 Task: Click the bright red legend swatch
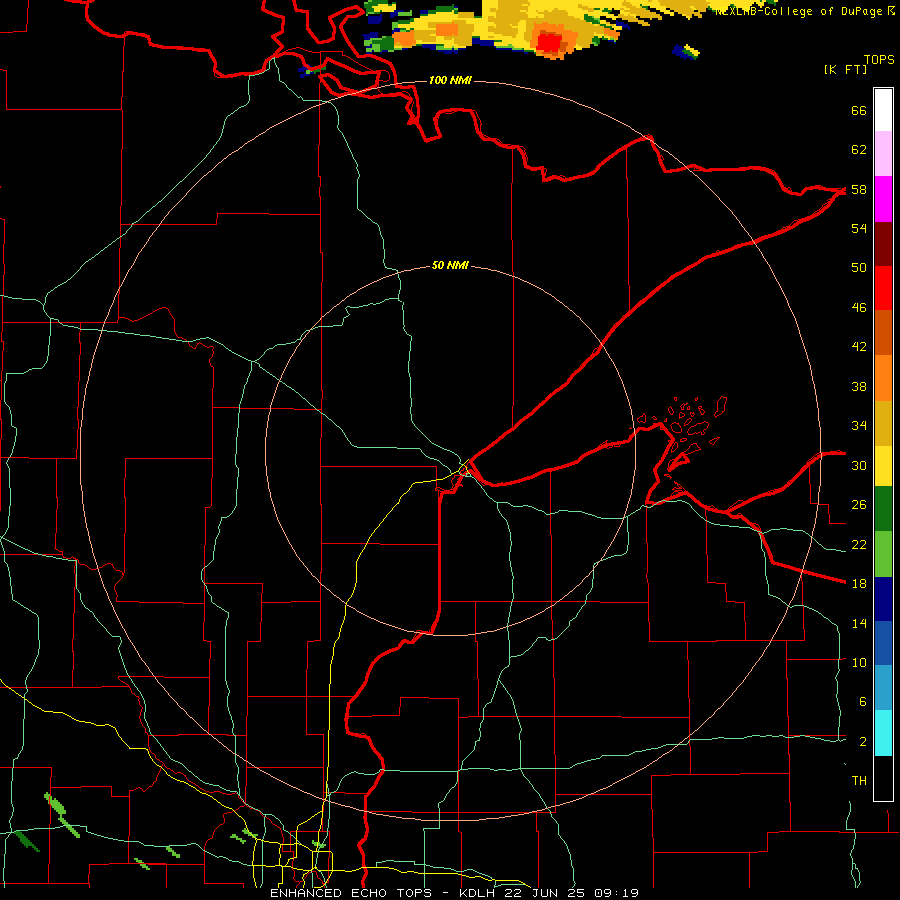click(883, 288)
